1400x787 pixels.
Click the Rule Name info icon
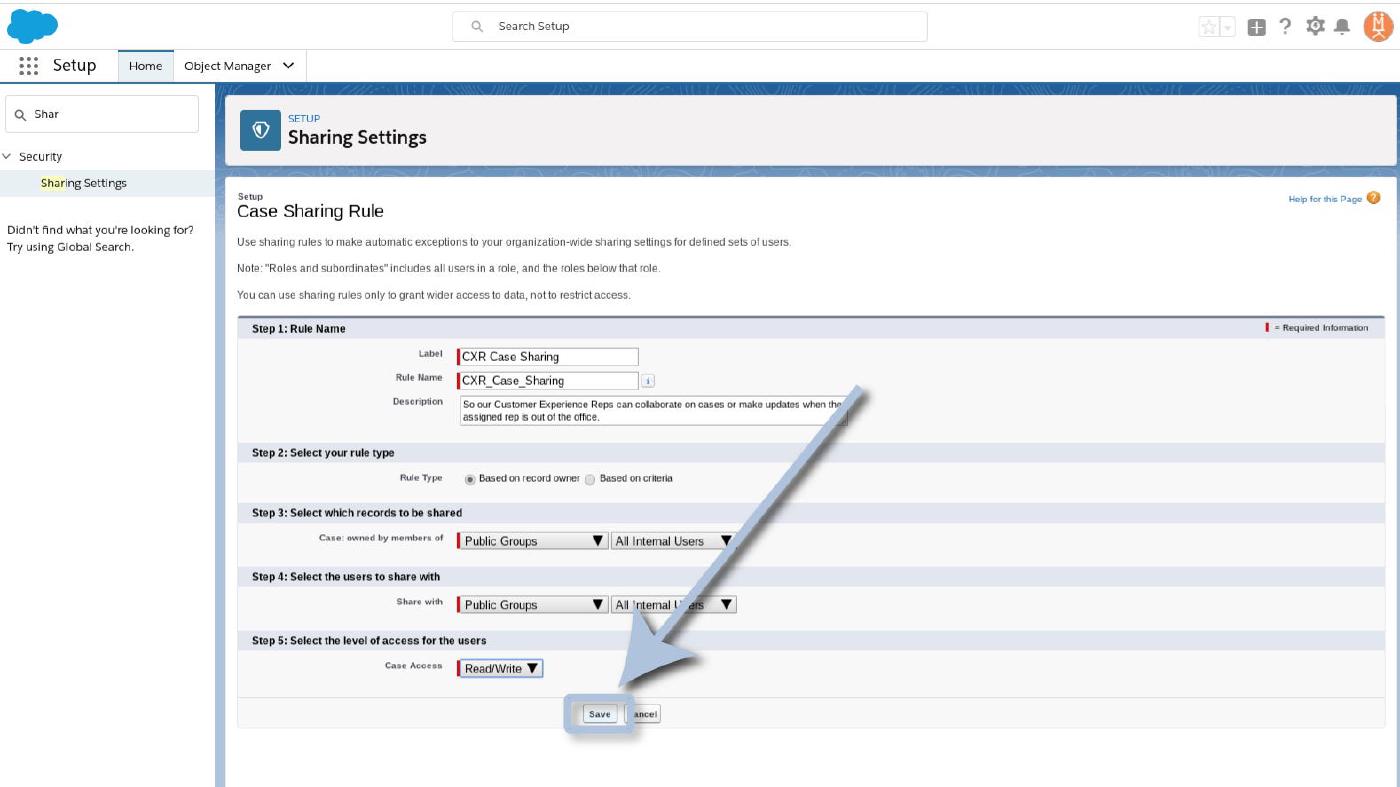[648, 381]
